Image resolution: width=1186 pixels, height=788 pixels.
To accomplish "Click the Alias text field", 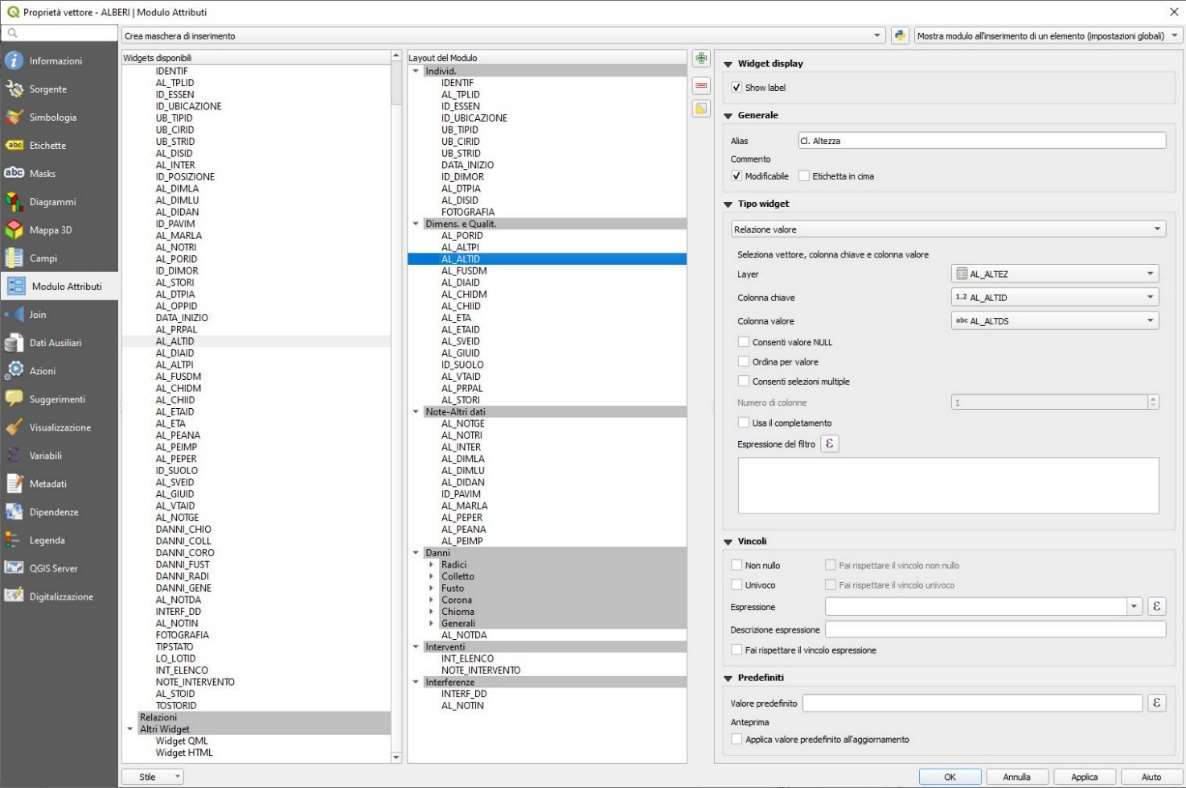I will (x=981, y=141).
